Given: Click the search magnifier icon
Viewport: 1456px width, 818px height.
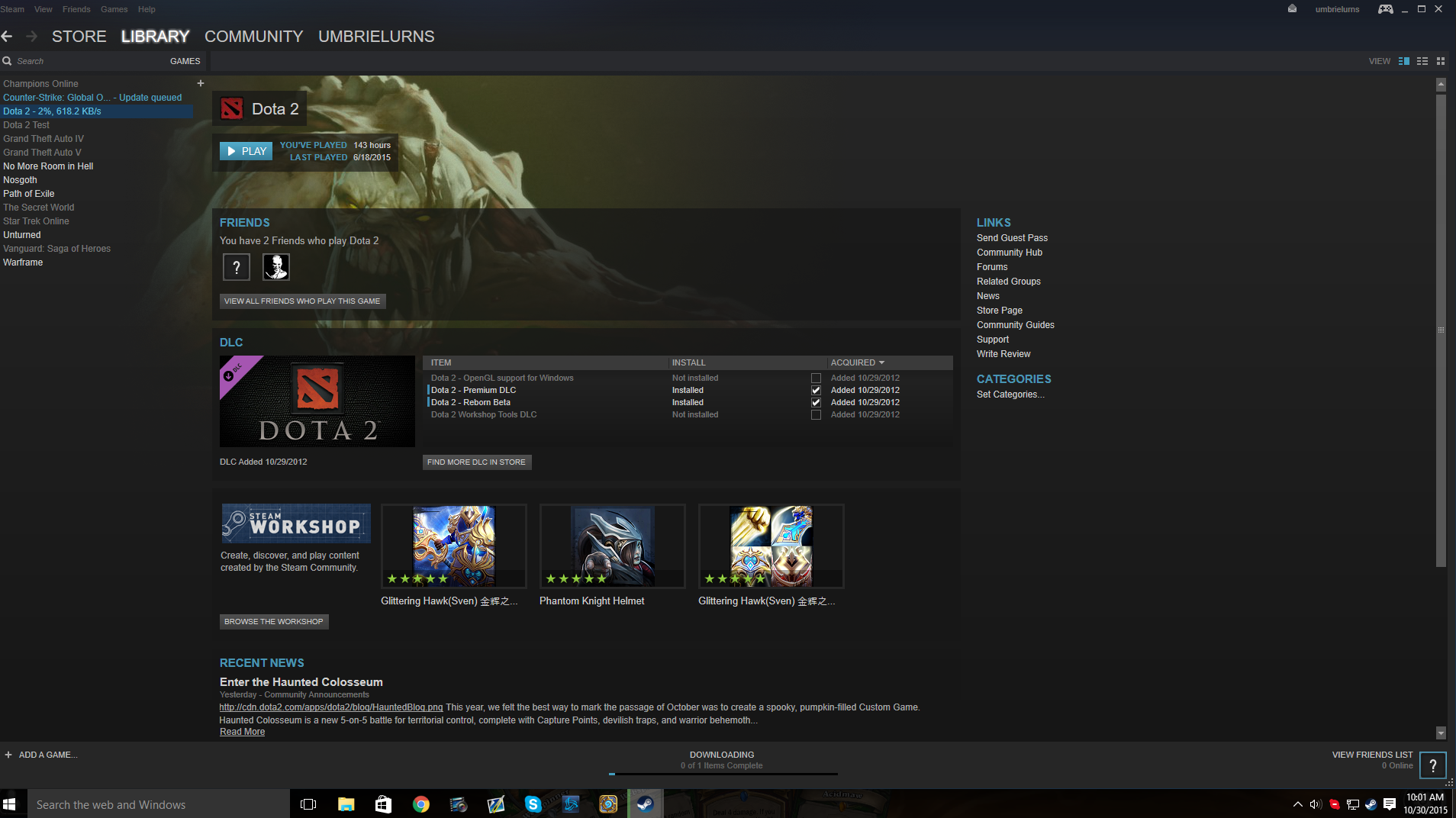Looking at the screenshot, I should (7, 61).
